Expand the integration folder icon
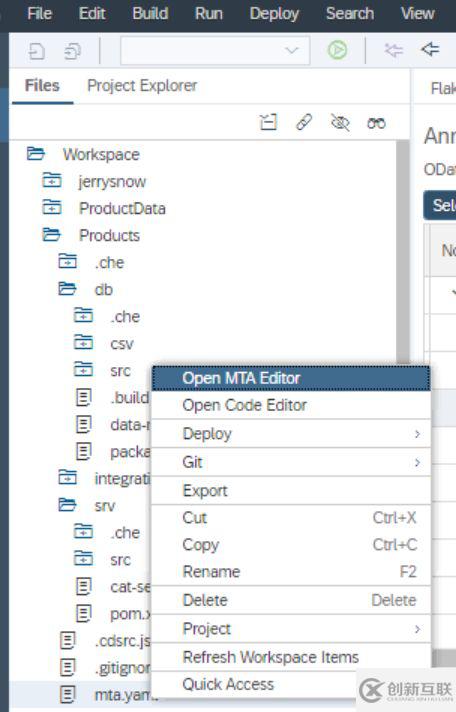Screen dimensions: 456x712 68,478
